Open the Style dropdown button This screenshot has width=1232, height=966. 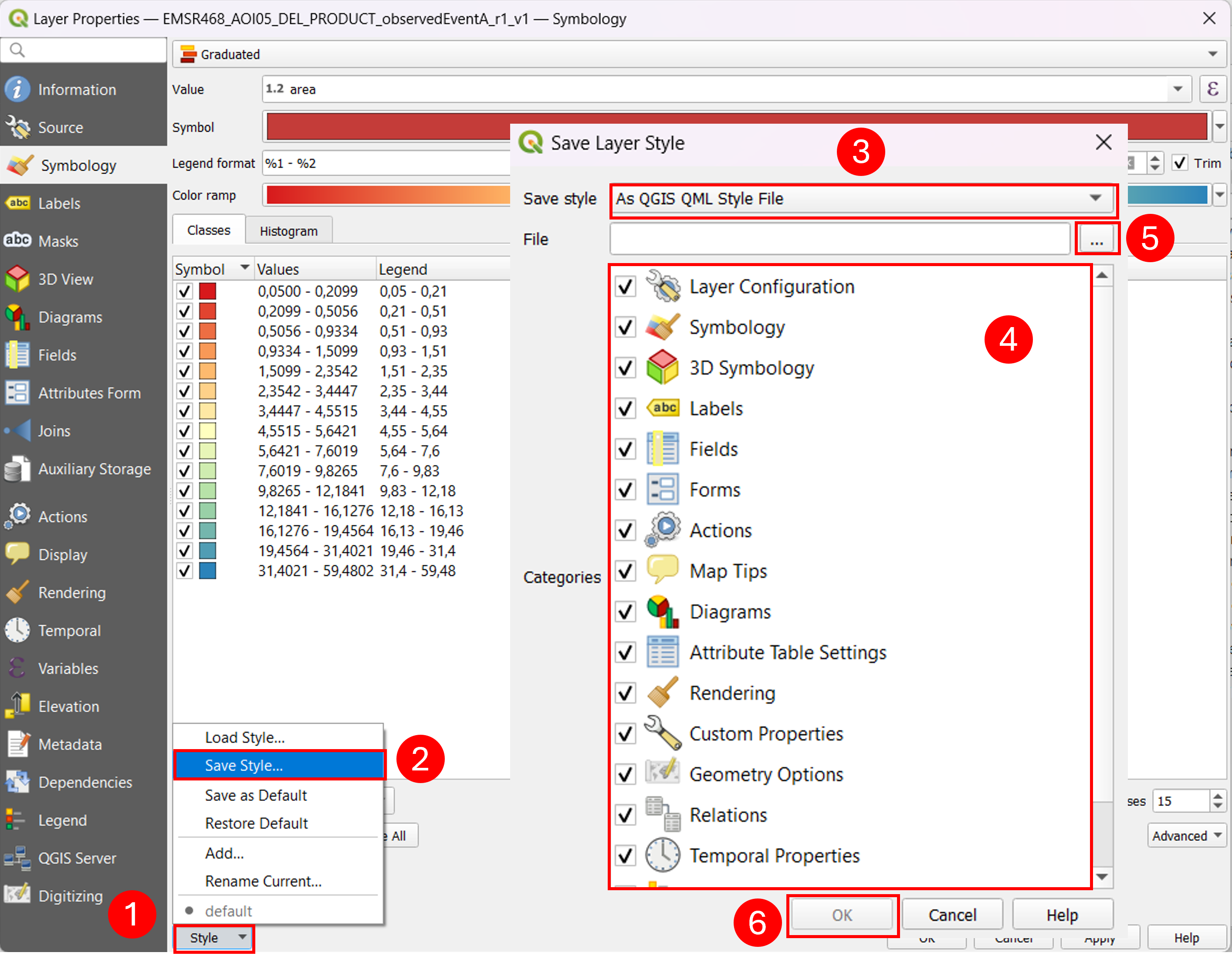pos(214,937)
